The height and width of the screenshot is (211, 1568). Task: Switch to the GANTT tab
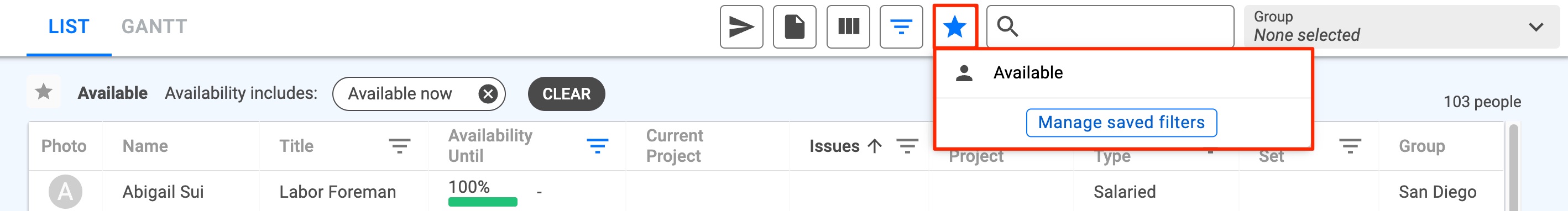(x=154, y=27)
